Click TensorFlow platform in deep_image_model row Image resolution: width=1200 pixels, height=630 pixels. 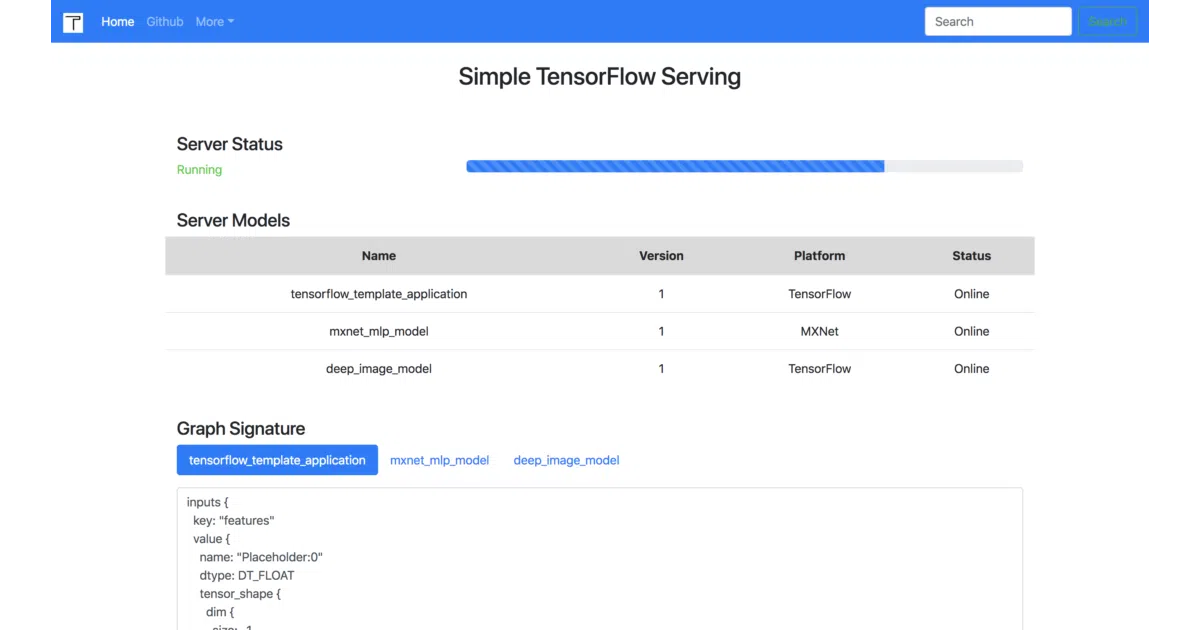pos(820,368)
